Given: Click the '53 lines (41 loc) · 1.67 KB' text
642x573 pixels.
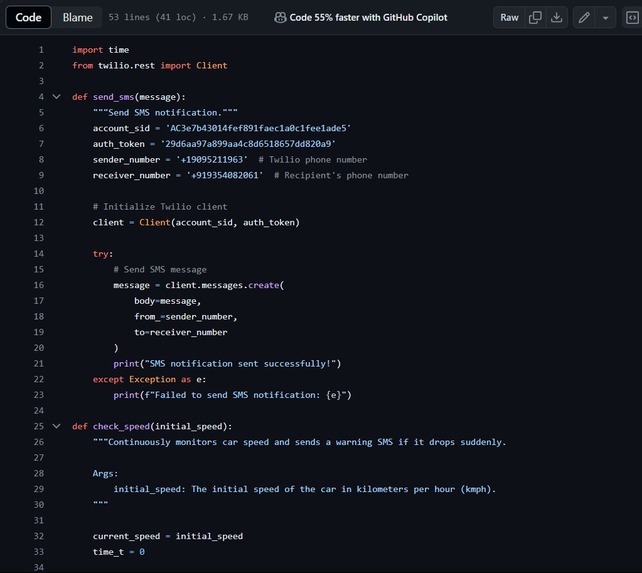Looking at the screenshot, I should pyautogui.click(x=178, y=17).
